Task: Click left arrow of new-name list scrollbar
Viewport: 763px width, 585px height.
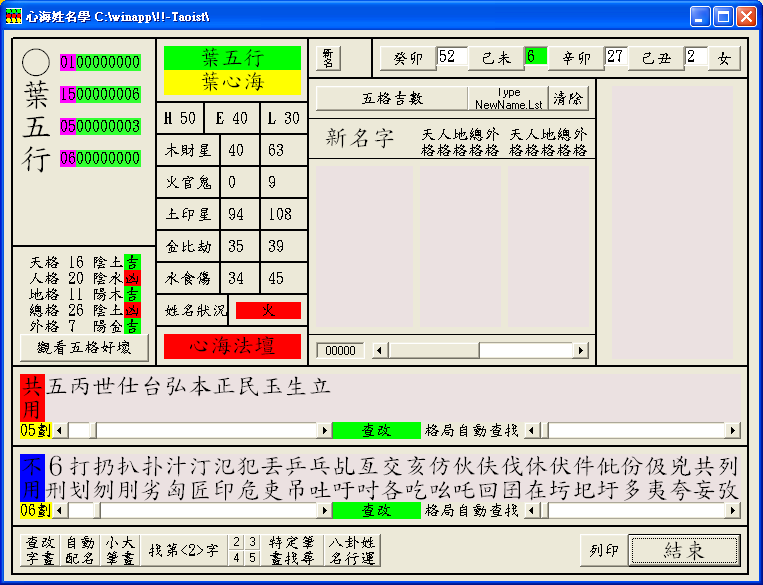Action: [380, 350]
